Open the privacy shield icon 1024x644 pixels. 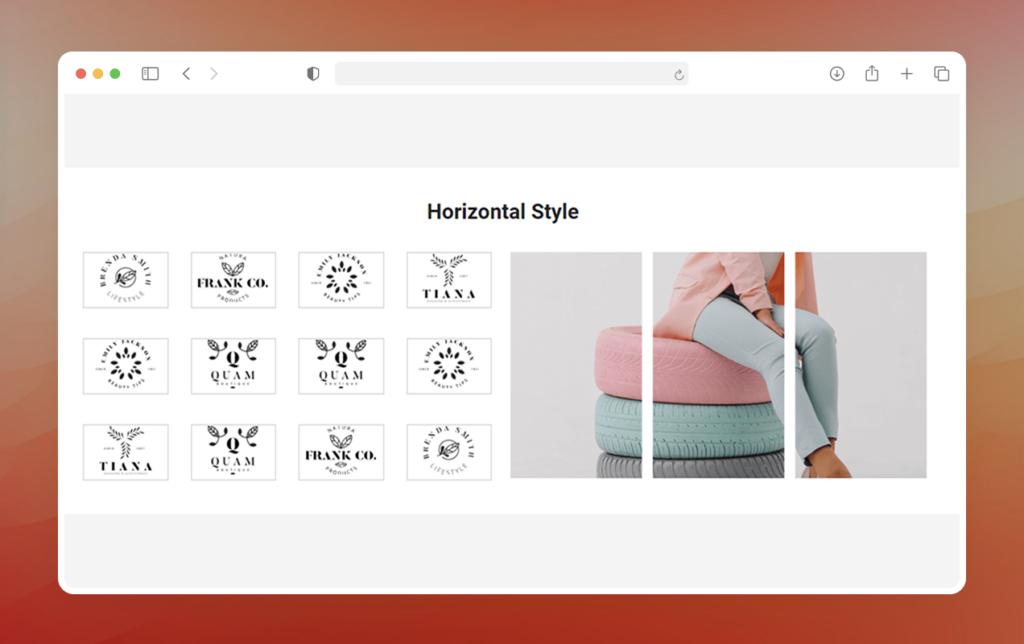(x=313, y=74)
